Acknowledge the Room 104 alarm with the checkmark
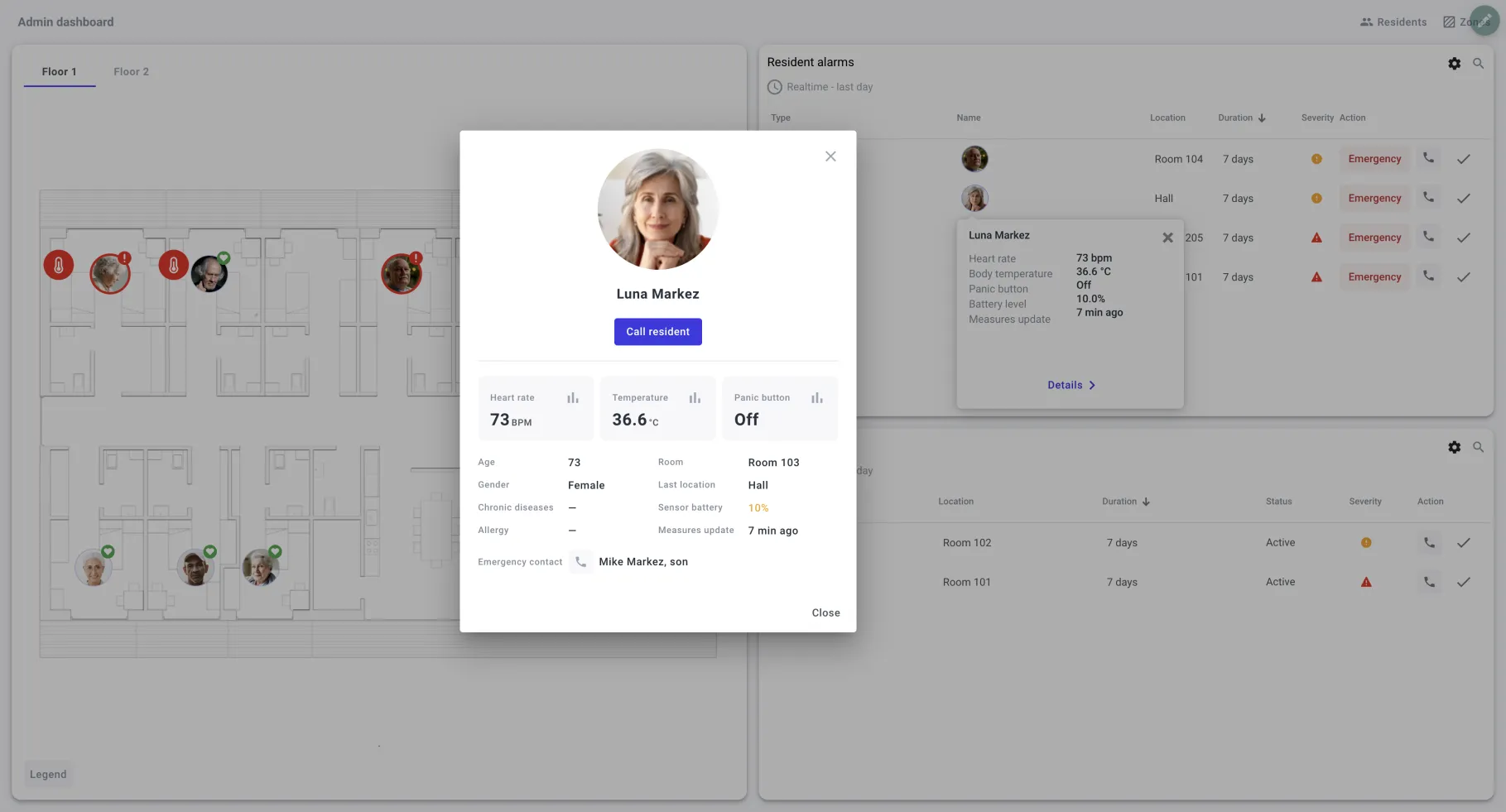Screen dimensions: 1506x812 (x=1464, y=159)
